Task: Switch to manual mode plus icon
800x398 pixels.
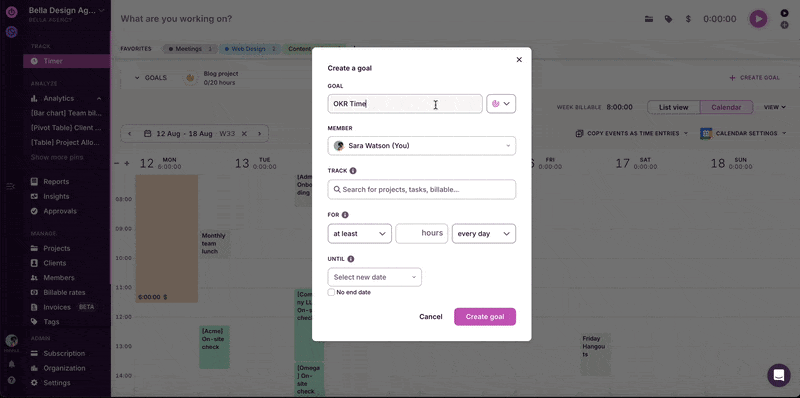Action: pos(784,25)
